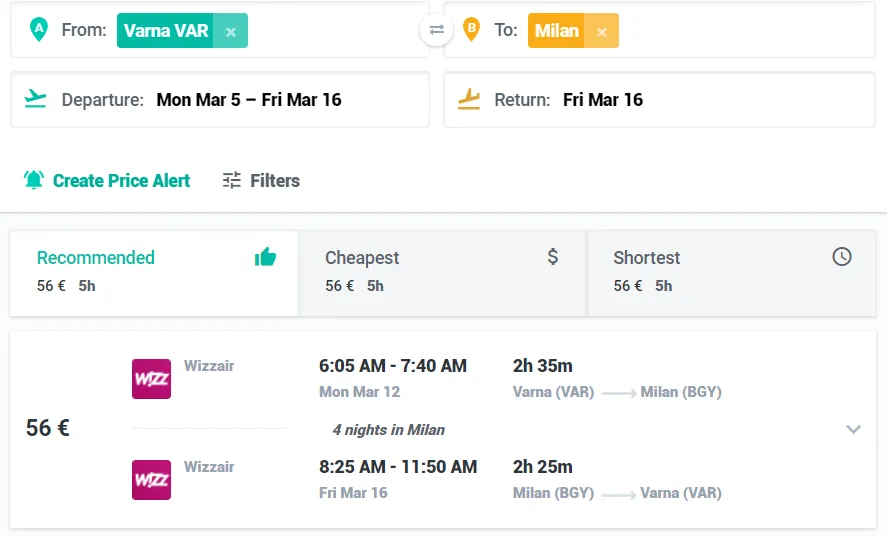Expand flight details with chevron arrow
Screen dimensions: 887x537
853,429
